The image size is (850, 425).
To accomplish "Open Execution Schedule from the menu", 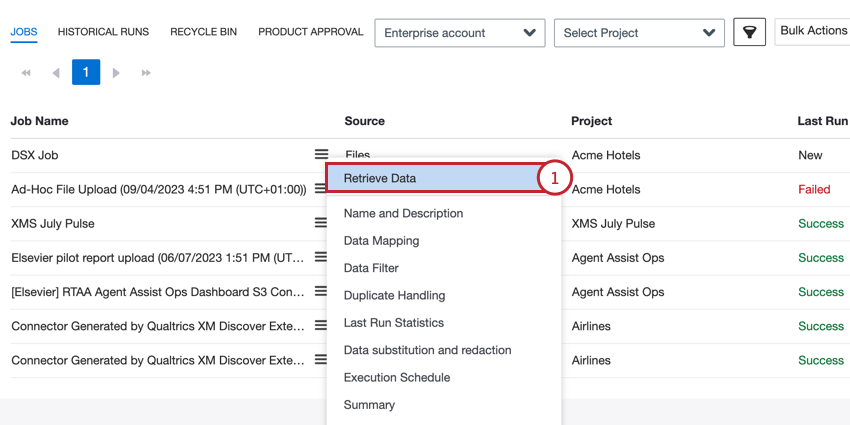I will (x=397, y=378).
